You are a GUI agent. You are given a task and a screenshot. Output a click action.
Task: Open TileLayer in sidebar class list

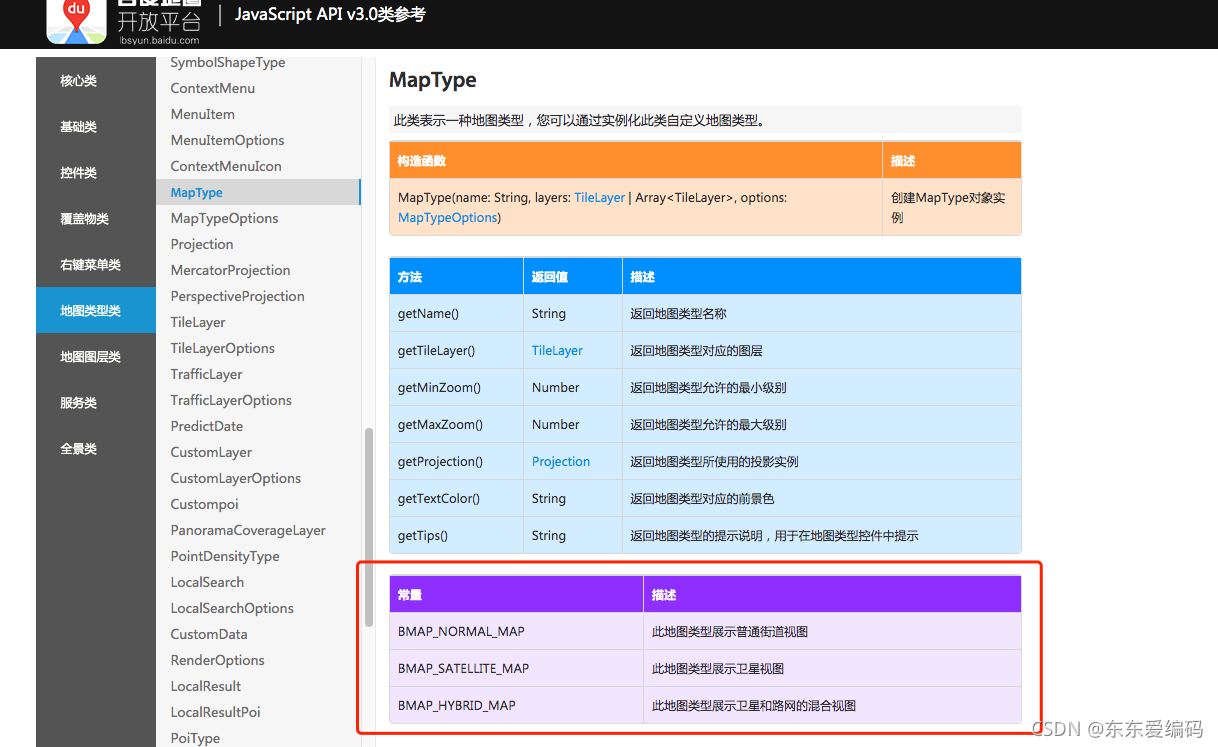pyautogui.click(x=198, y=322)
